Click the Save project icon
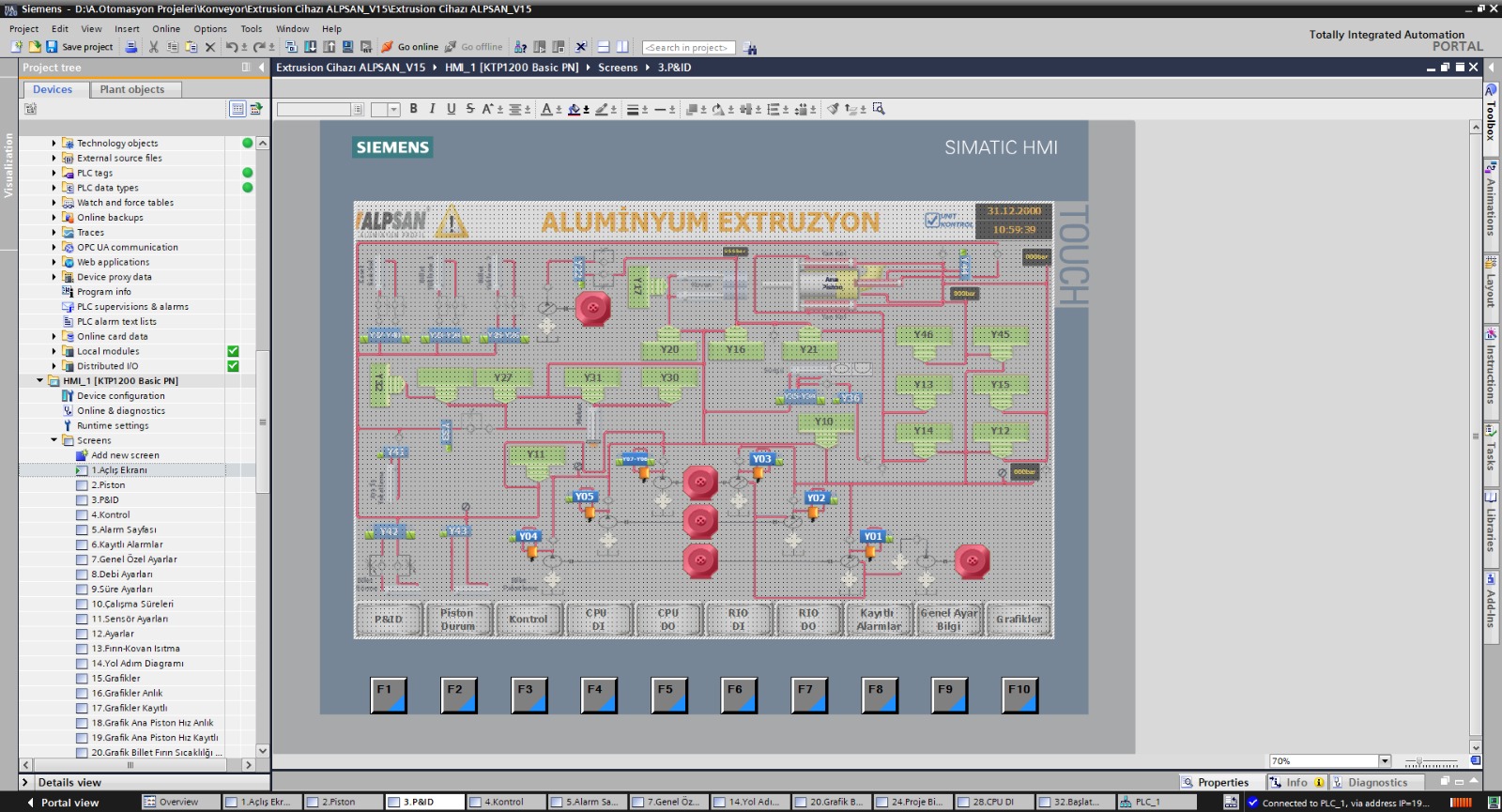The image size is (1502, 812). [52, 47]
